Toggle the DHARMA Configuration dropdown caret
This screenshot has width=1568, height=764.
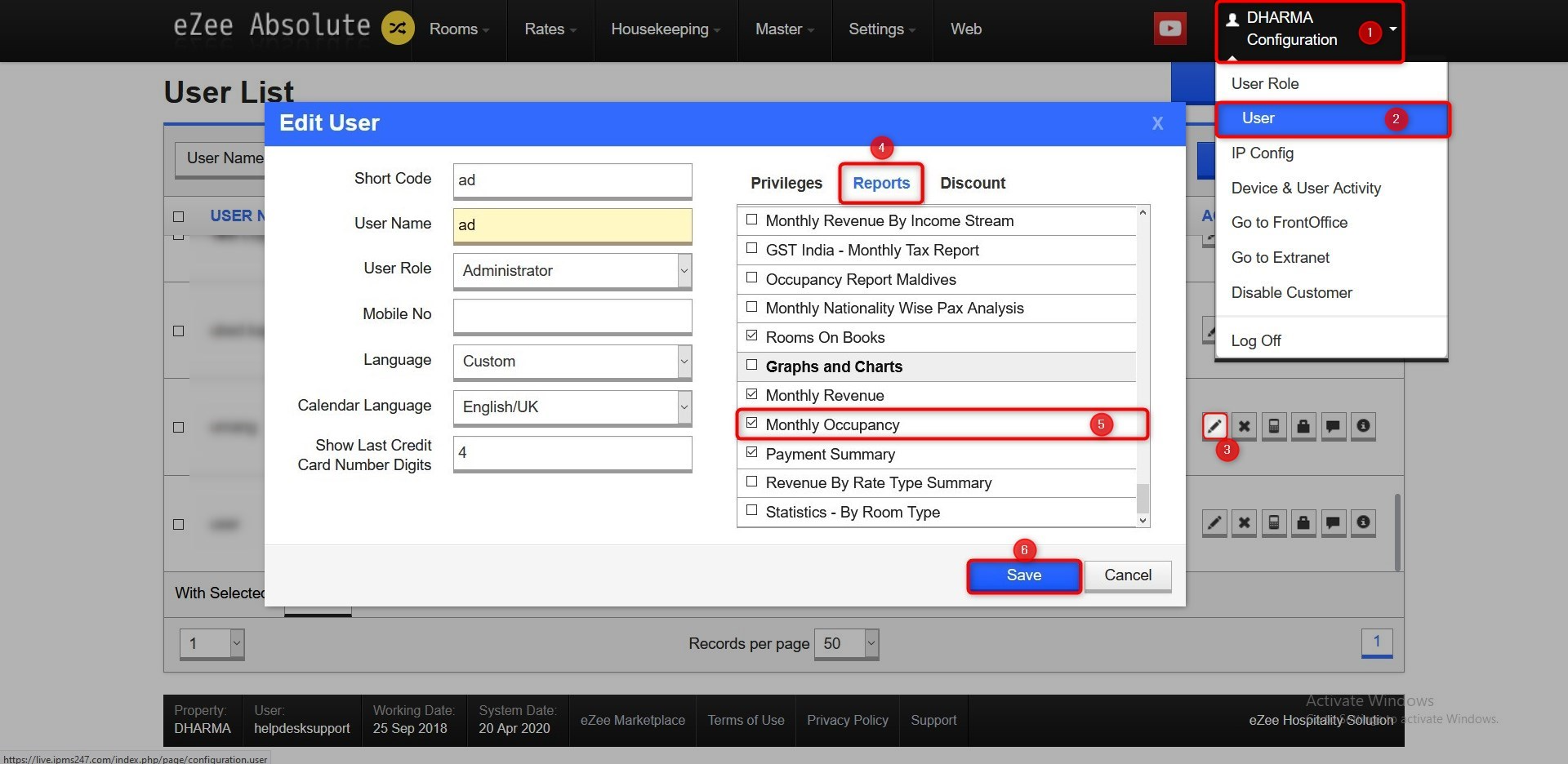point(1393,29)
